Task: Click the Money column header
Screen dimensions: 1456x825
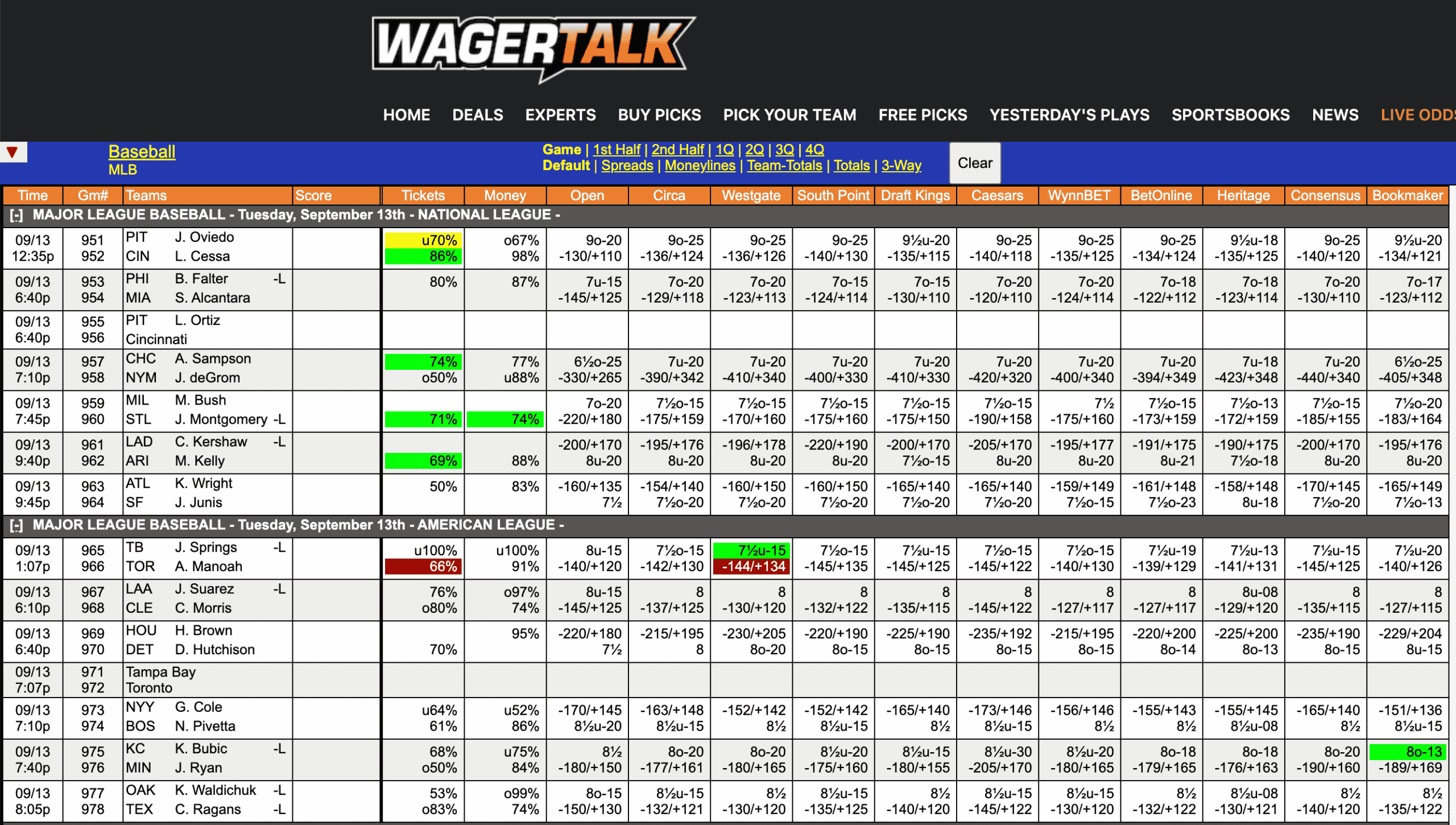Action: pyautogui.click(x=505, y=196)
